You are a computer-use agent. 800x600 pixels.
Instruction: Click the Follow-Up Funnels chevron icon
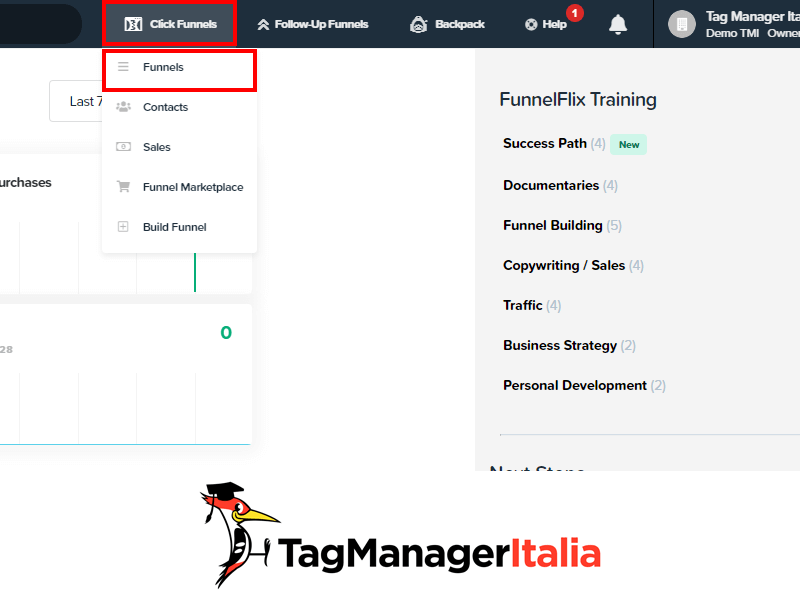[x=263, y=24]
